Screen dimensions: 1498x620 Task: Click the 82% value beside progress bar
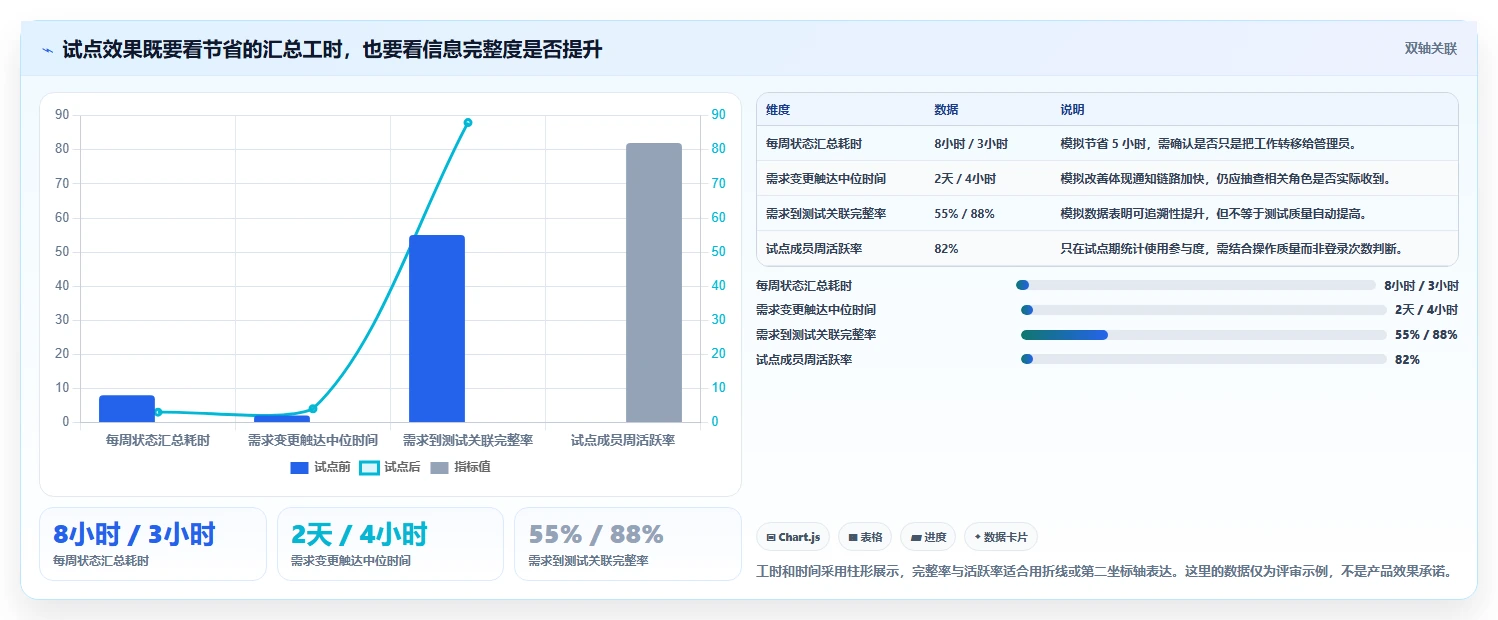click(x=1407, y=360)
